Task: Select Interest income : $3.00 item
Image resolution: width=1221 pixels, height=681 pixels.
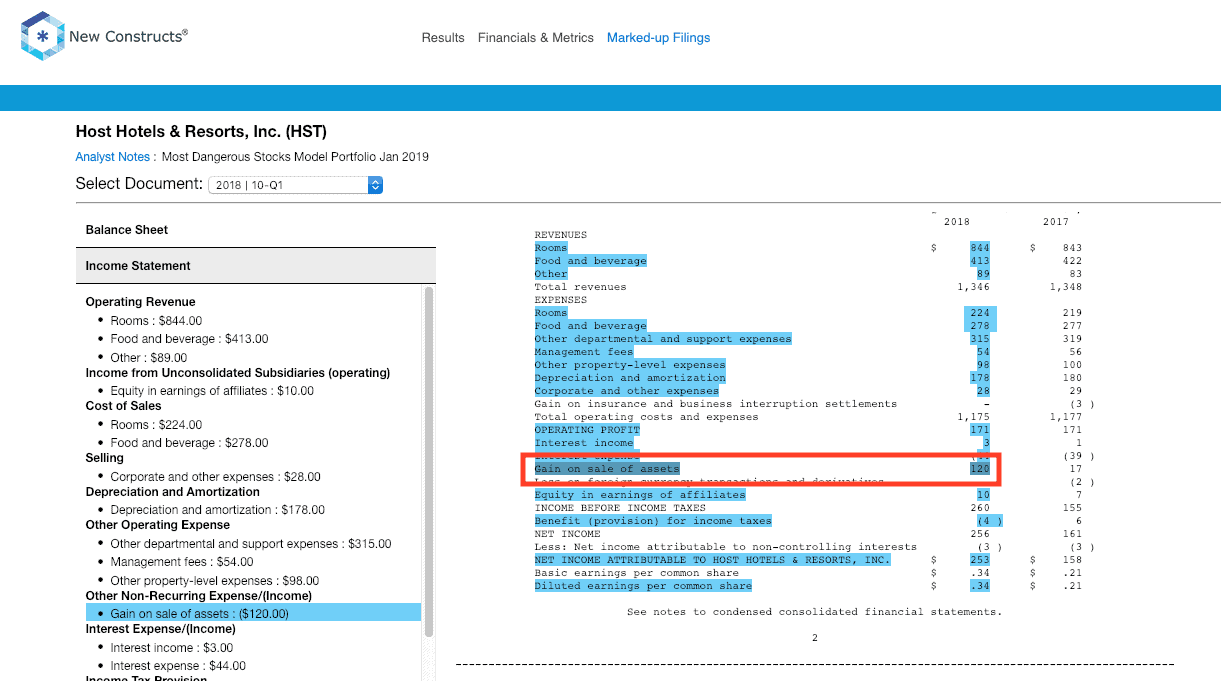Action: (x=171, y=648)
